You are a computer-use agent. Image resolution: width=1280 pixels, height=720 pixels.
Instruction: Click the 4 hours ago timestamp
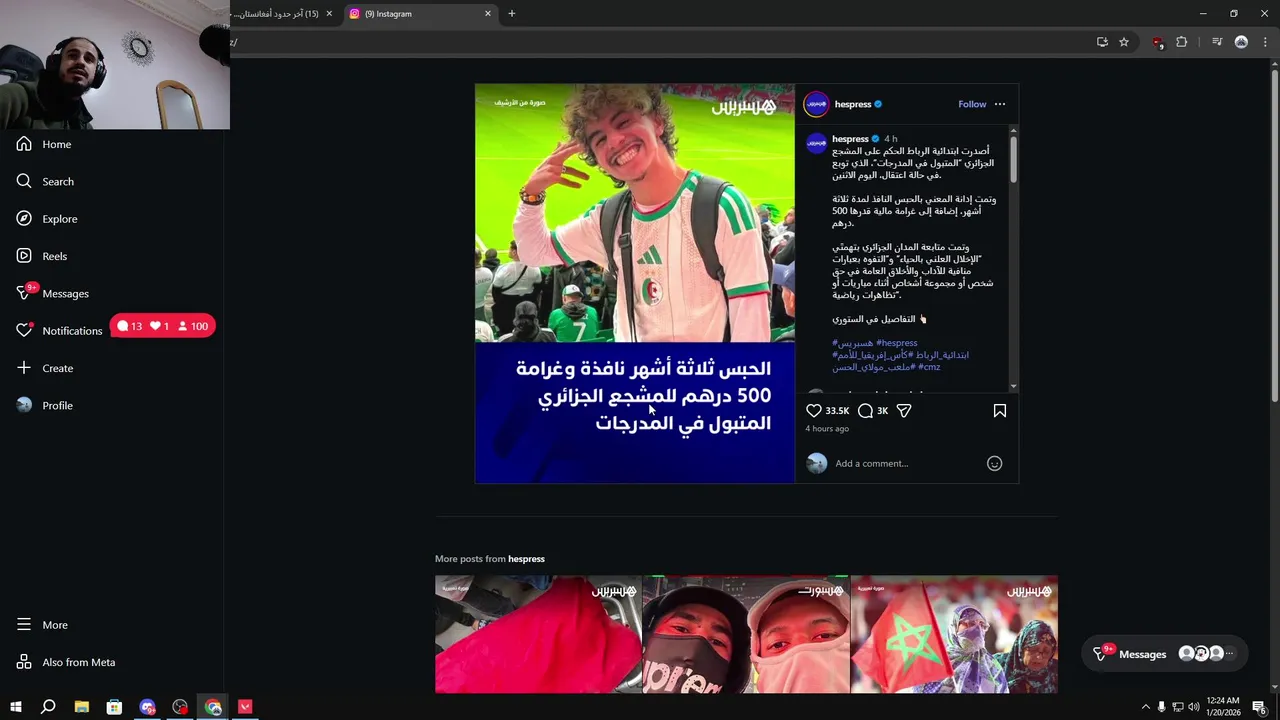pyautogui.click(x=827, y=429)
